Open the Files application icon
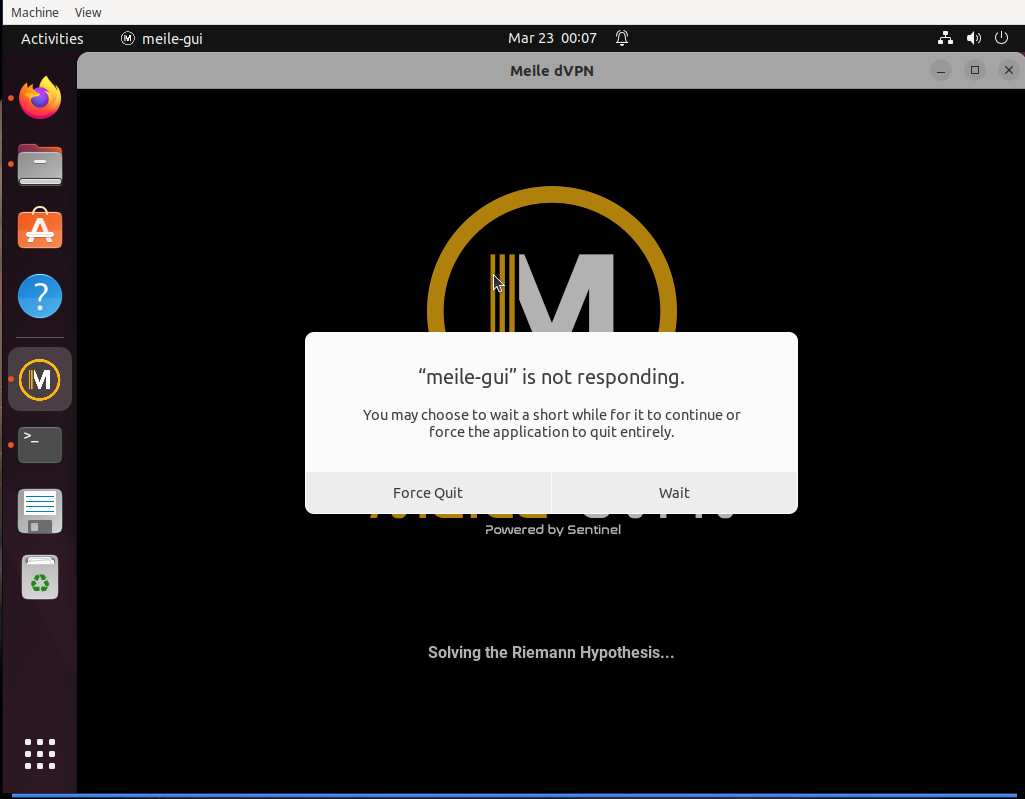Screen dimensions: 1025x799 coord(39,164)
